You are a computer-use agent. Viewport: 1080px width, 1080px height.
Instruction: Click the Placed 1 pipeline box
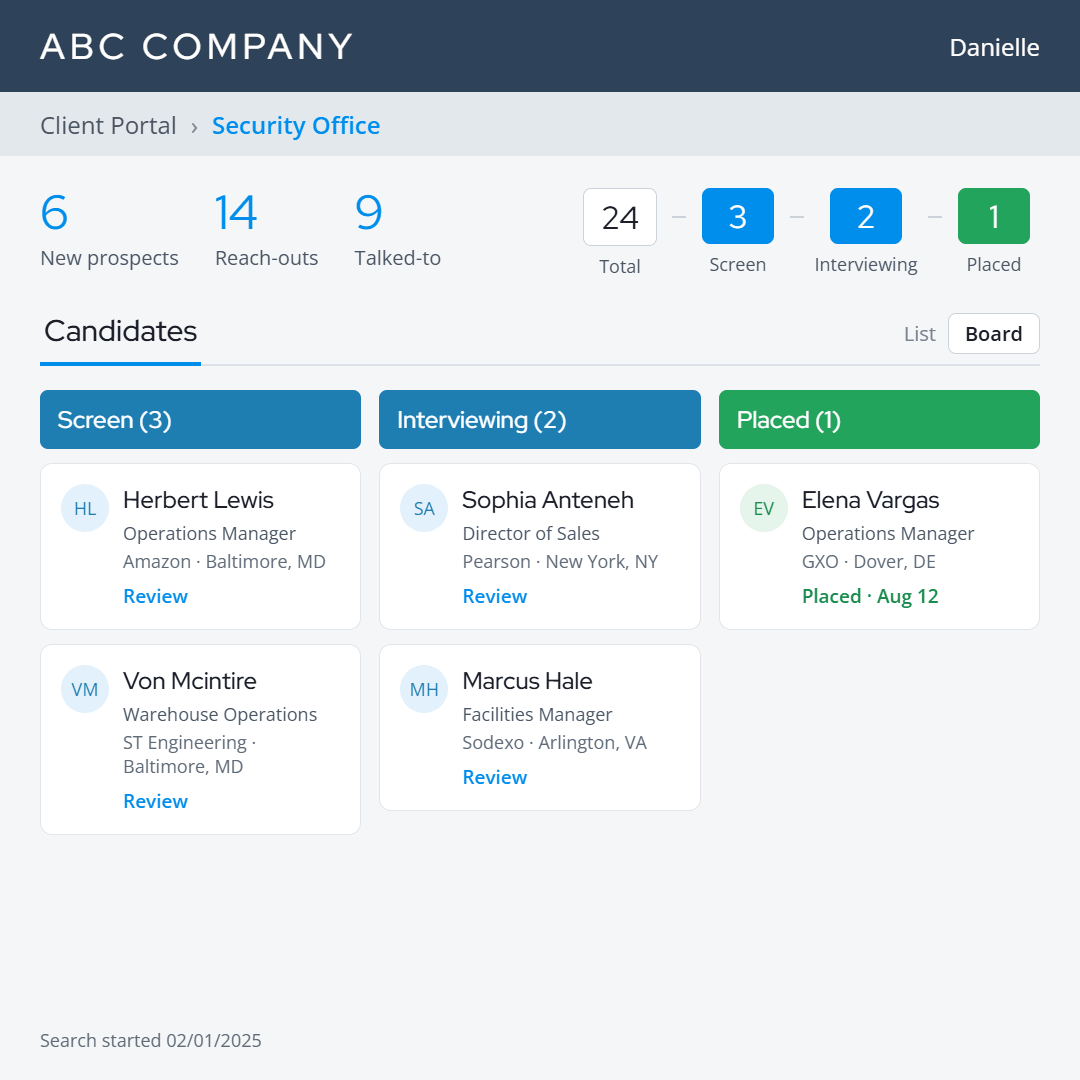point(994,216)
